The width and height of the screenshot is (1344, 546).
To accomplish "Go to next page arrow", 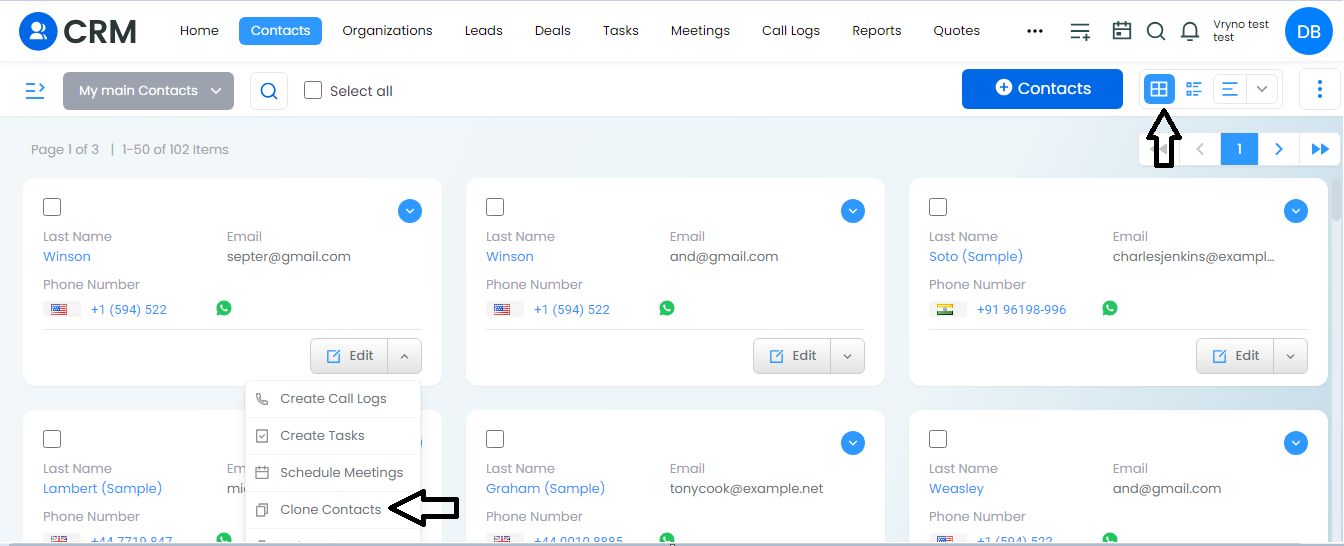I will point(1278,149).
